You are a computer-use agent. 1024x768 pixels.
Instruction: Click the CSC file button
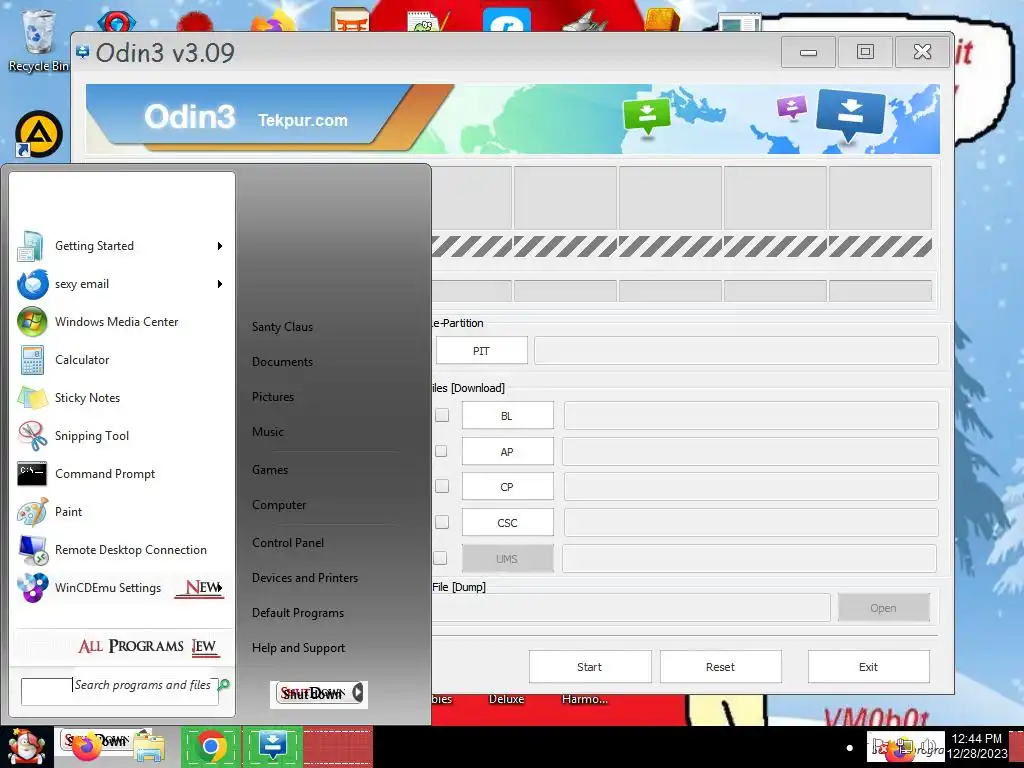(x=507, y=522)
